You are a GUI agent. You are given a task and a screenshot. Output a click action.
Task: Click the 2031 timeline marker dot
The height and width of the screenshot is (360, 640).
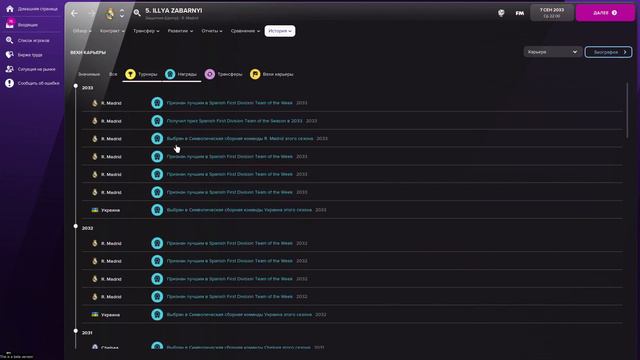76,331
